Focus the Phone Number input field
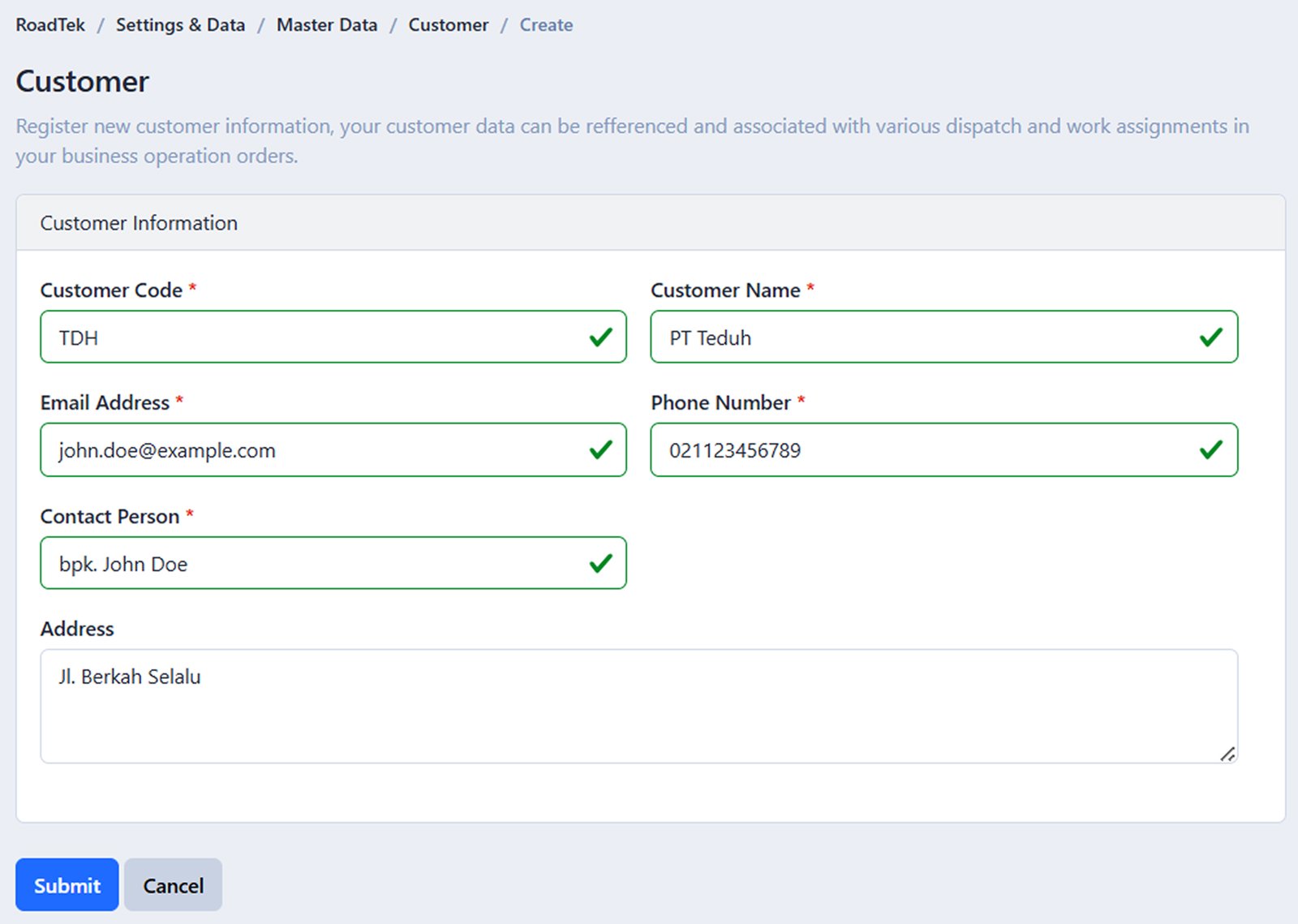This screenshot has height=924, width=1298. [x=925, y=449]
